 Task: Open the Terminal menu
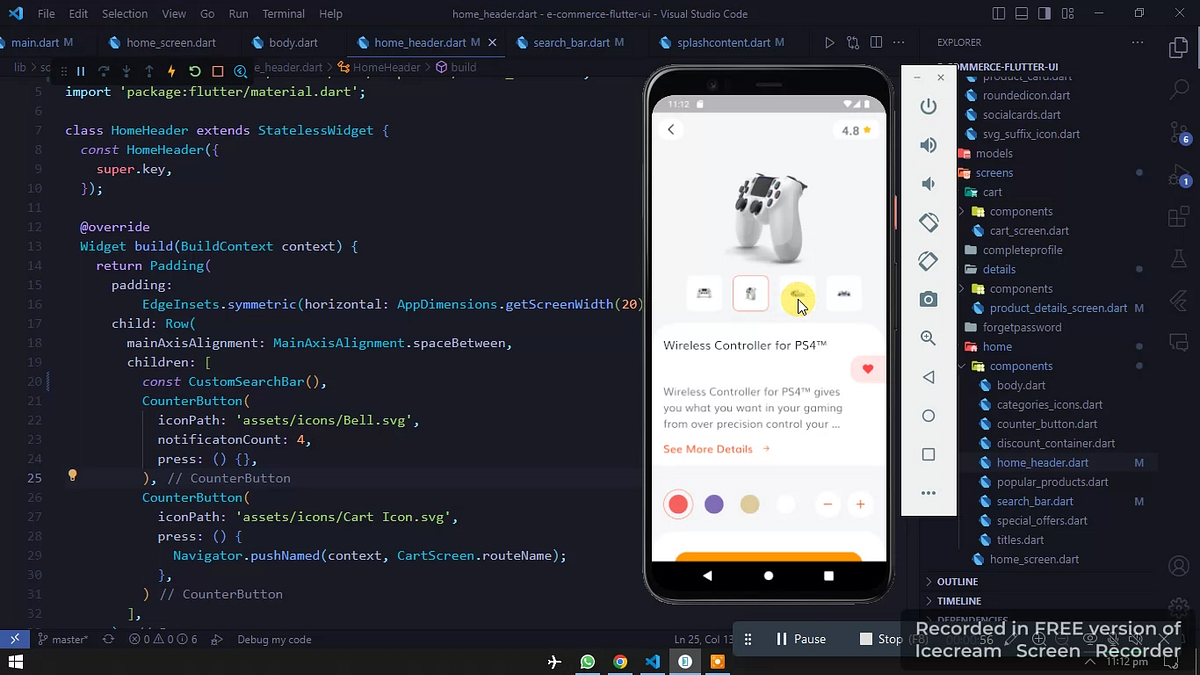(283, 13)
